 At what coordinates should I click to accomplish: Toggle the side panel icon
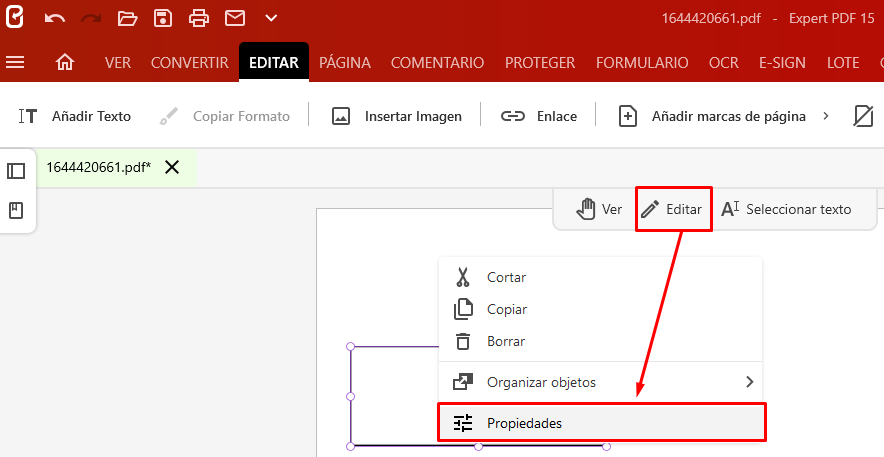pos(16,171)
